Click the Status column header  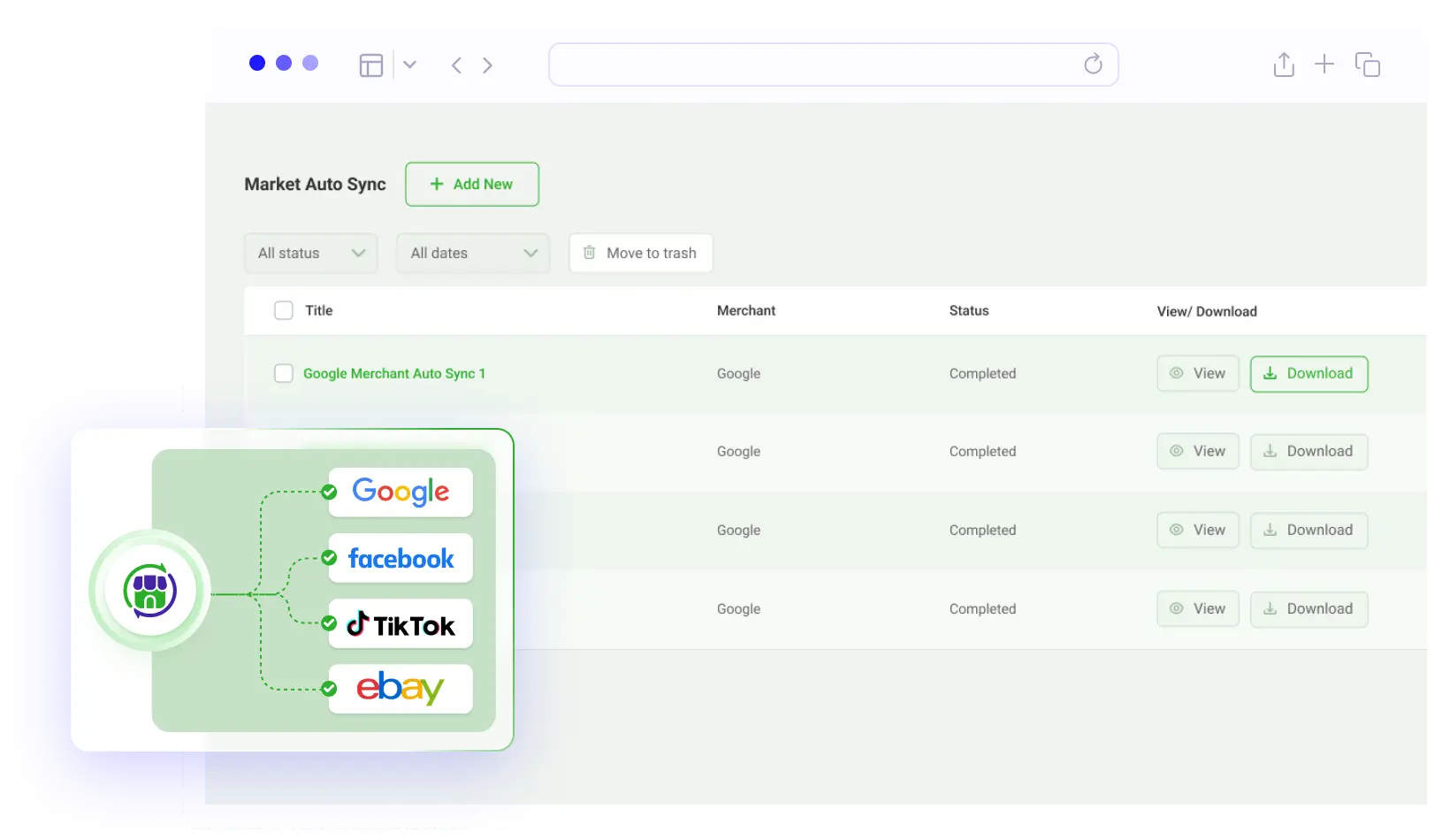click(969, 310)
